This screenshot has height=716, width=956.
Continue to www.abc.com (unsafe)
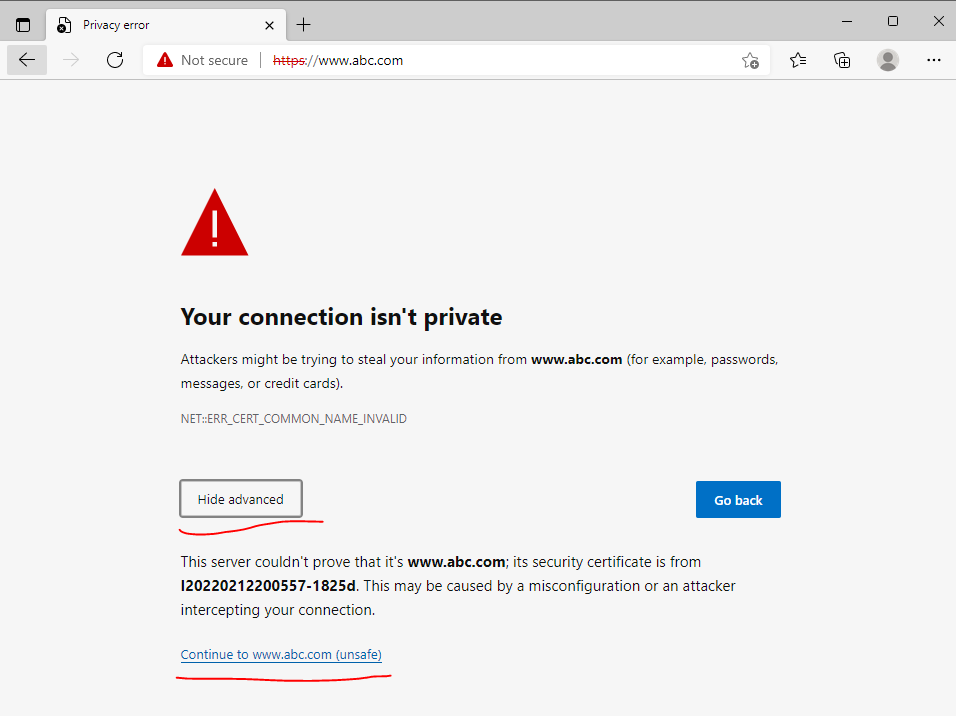click(x=281, y=654)
